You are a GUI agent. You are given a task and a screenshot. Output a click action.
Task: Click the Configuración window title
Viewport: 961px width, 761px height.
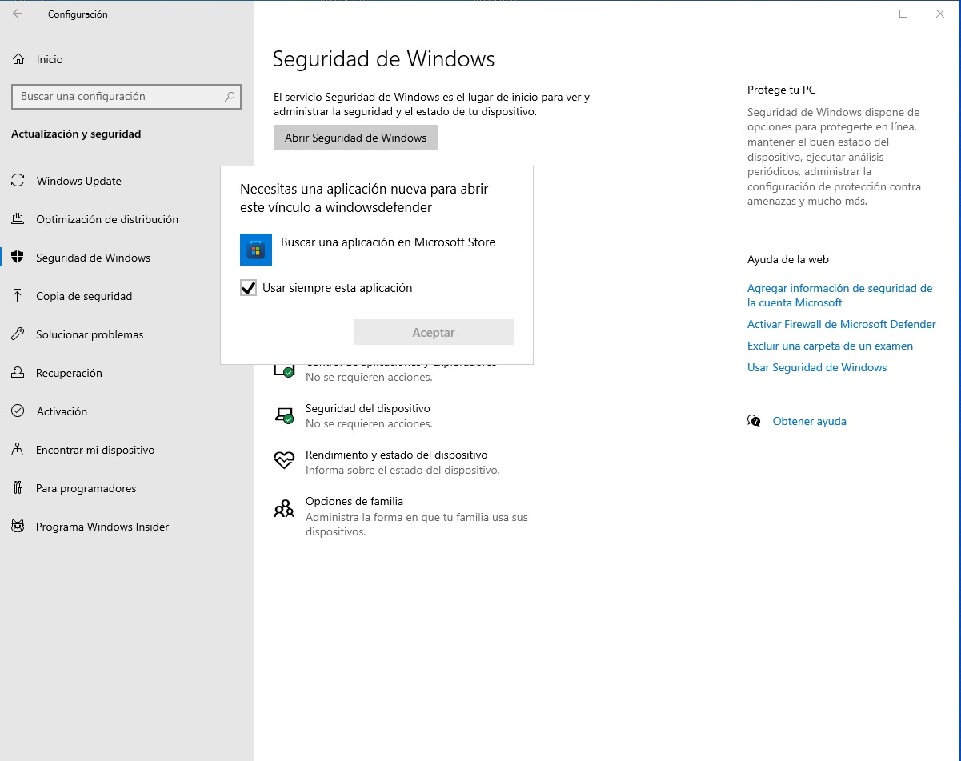point(77,14)
